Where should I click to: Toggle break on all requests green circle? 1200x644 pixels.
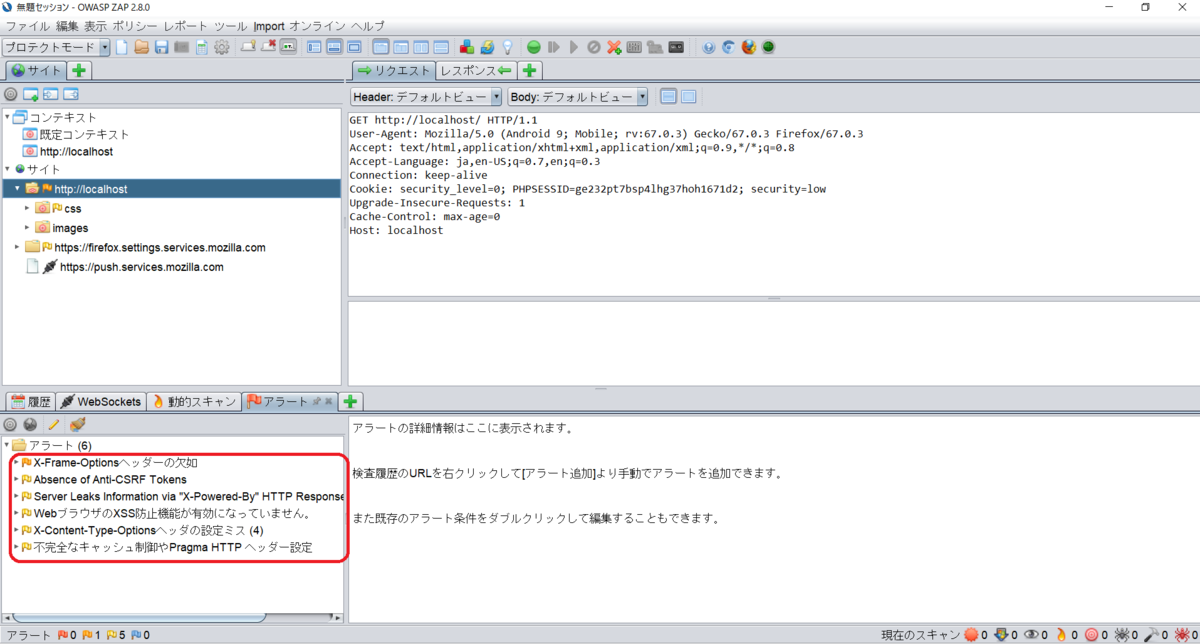[x=533, y=47]
